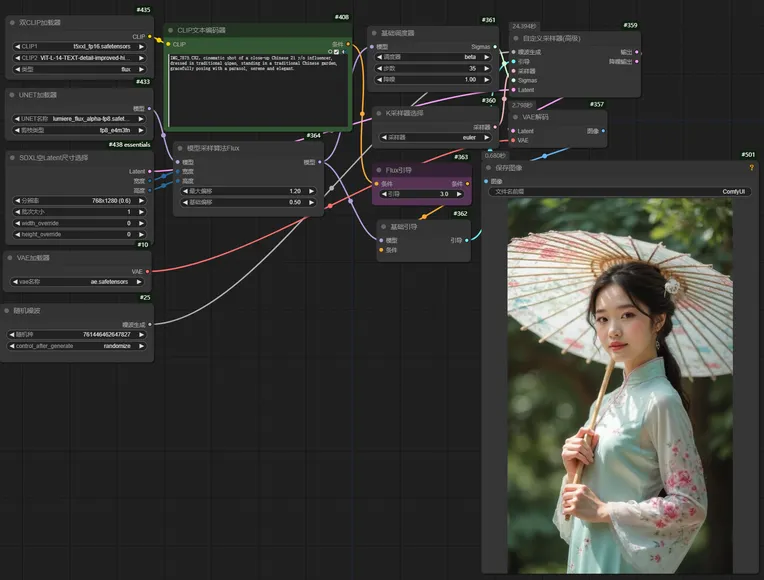The height and width of the screenshot is (580, 764).
Task: Click the collapse dot on the 保存图像 node
Action: [490, 167]
